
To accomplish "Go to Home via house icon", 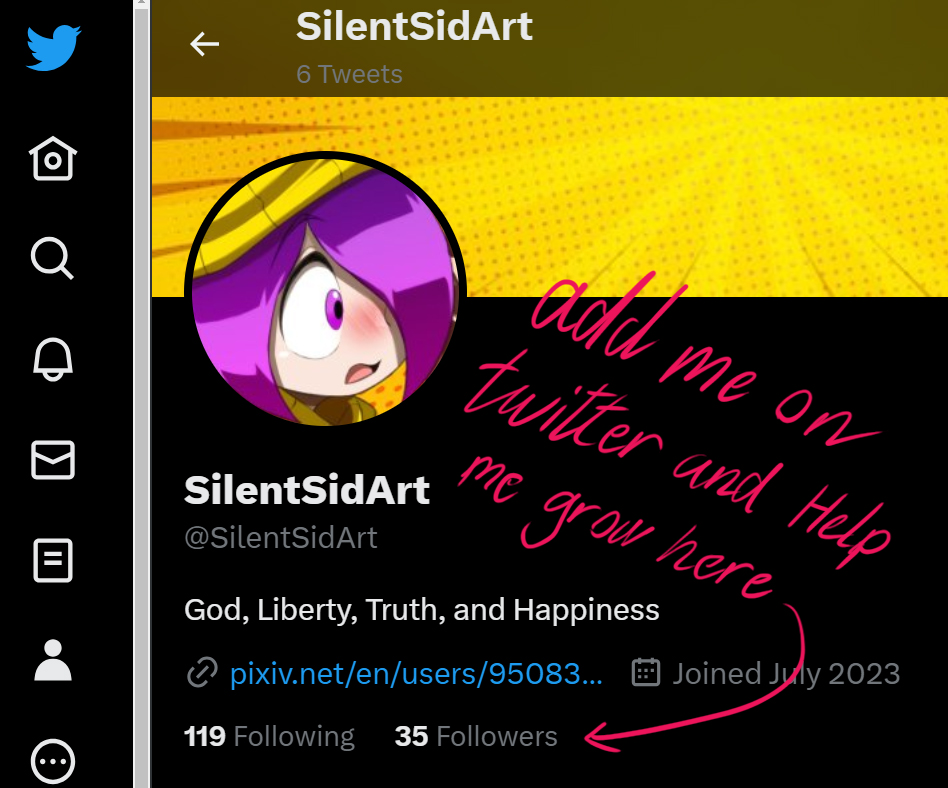I will coord(53,159).
